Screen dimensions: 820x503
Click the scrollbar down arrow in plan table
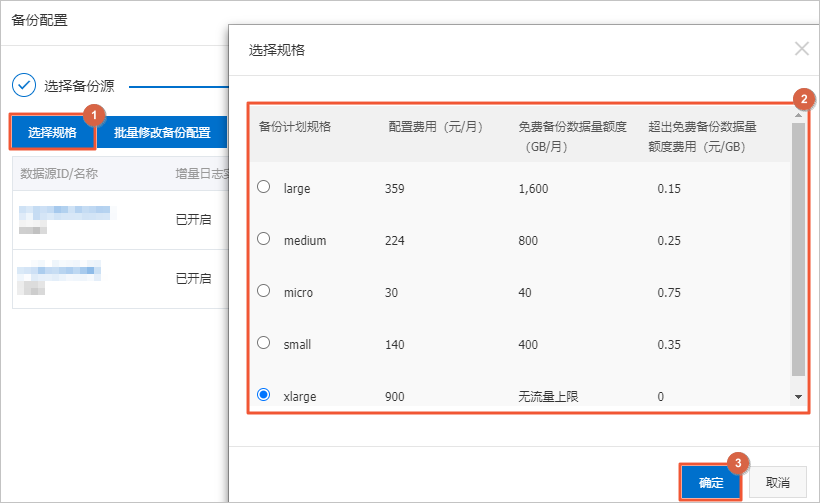tap(798, 397)
